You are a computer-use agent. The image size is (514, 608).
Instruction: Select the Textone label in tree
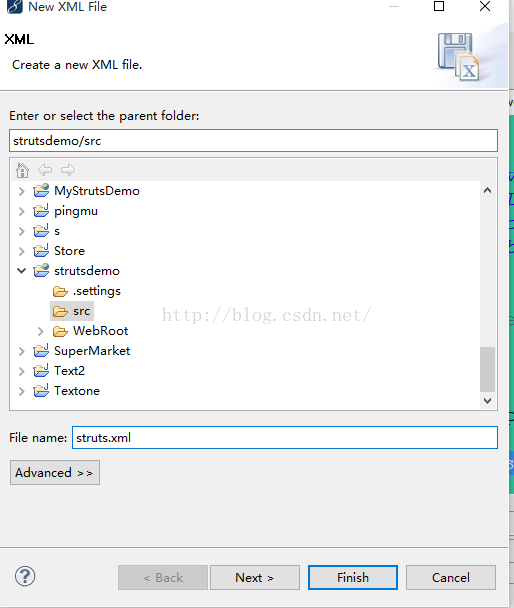point(77,391)
